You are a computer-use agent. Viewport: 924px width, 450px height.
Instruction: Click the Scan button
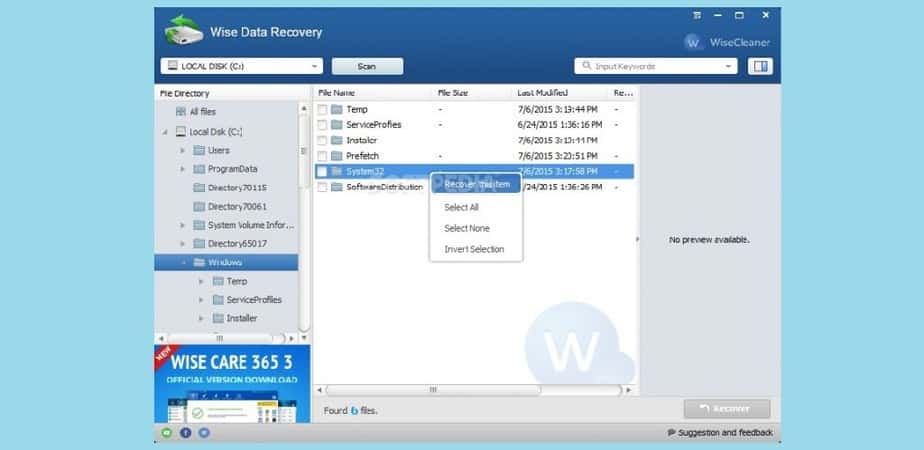367,66
